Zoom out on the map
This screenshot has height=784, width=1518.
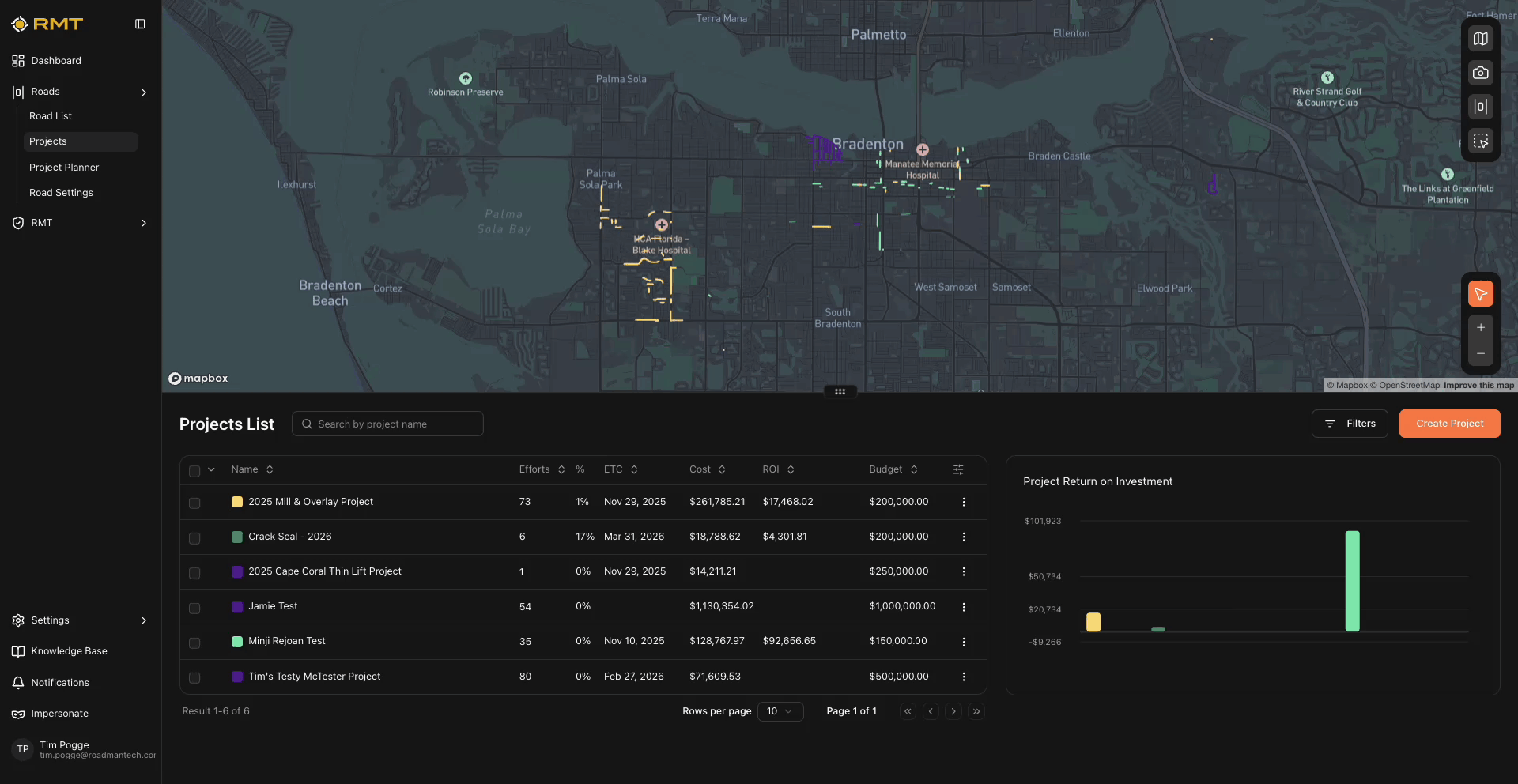coord(1480,354)
